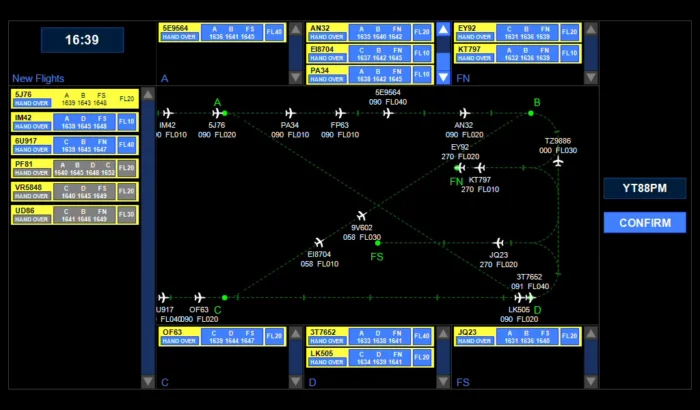Viewport: 700px width, 410px height.
Task: Click the UD86 callsign in New Flights
Action: pyautogui.click(x=25, y=210)
